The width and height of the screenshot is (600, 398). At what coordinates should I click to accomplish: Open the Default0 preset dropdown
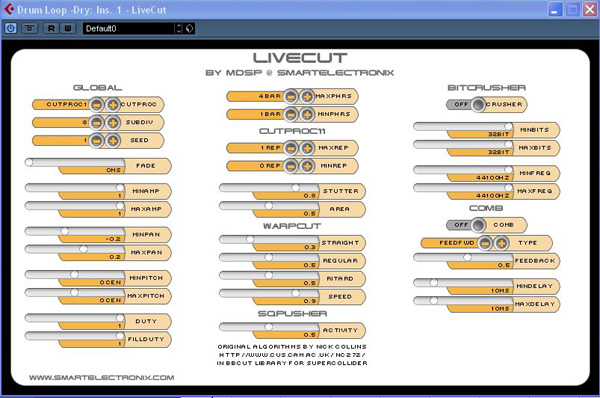tap(129, 28)
